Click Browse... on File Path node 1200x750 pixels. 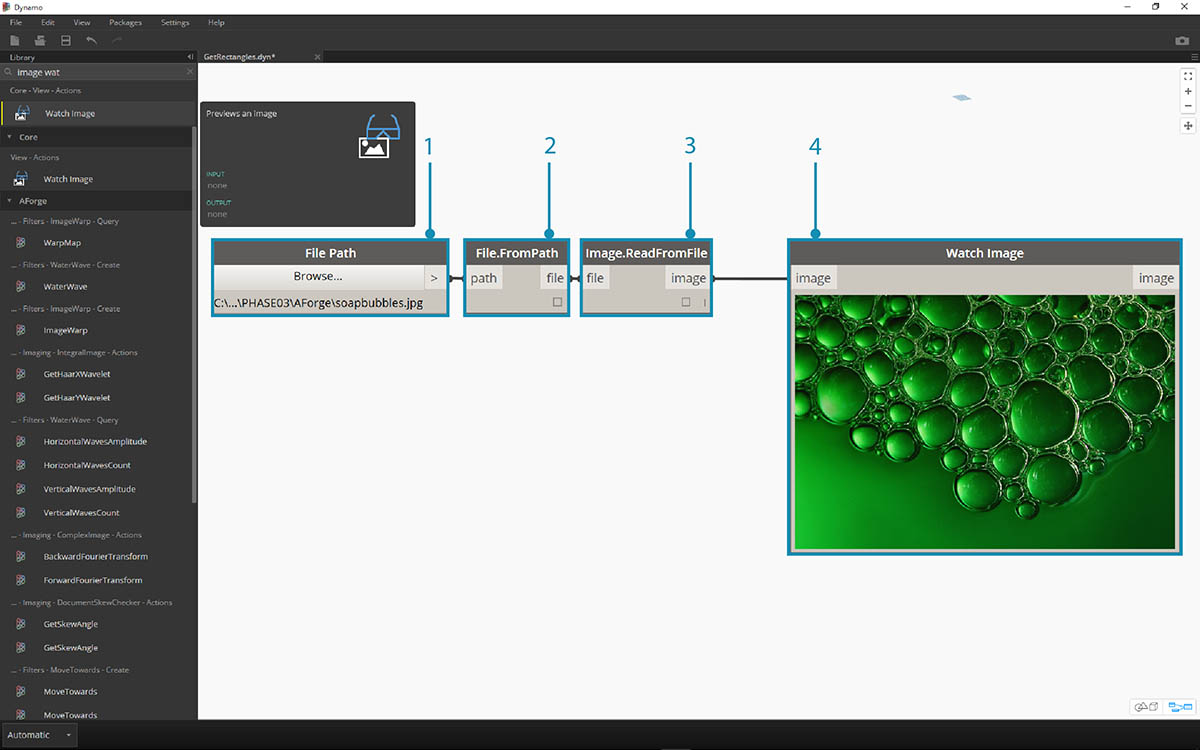(x=318, y=277)
